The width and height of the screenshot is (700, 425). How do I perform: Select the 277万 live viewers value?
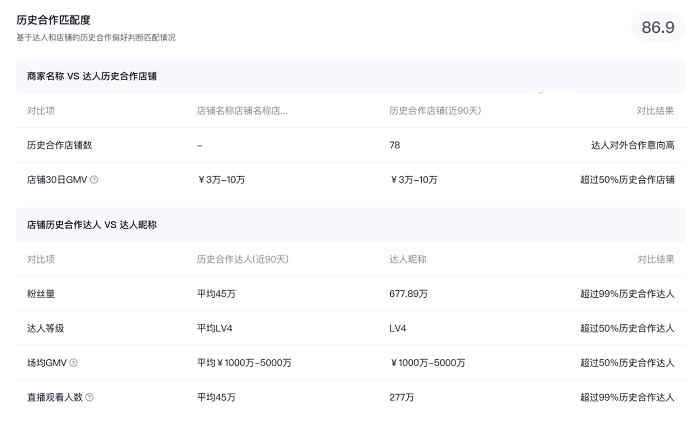pyautogui.click(x=402, y=397)
